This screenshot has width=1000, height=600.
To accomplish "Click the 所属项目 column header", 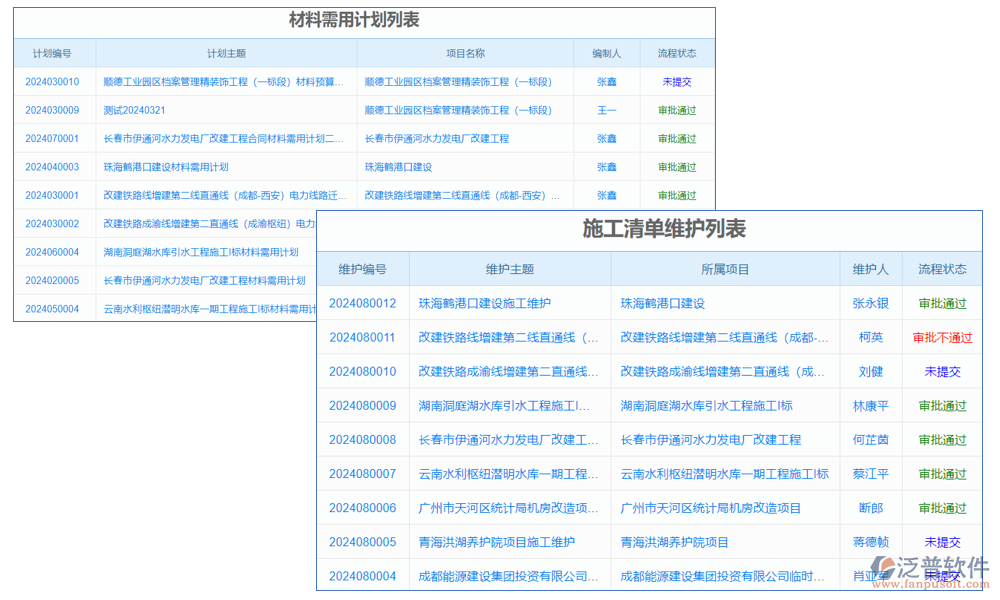I will click(x=725, y=269).
